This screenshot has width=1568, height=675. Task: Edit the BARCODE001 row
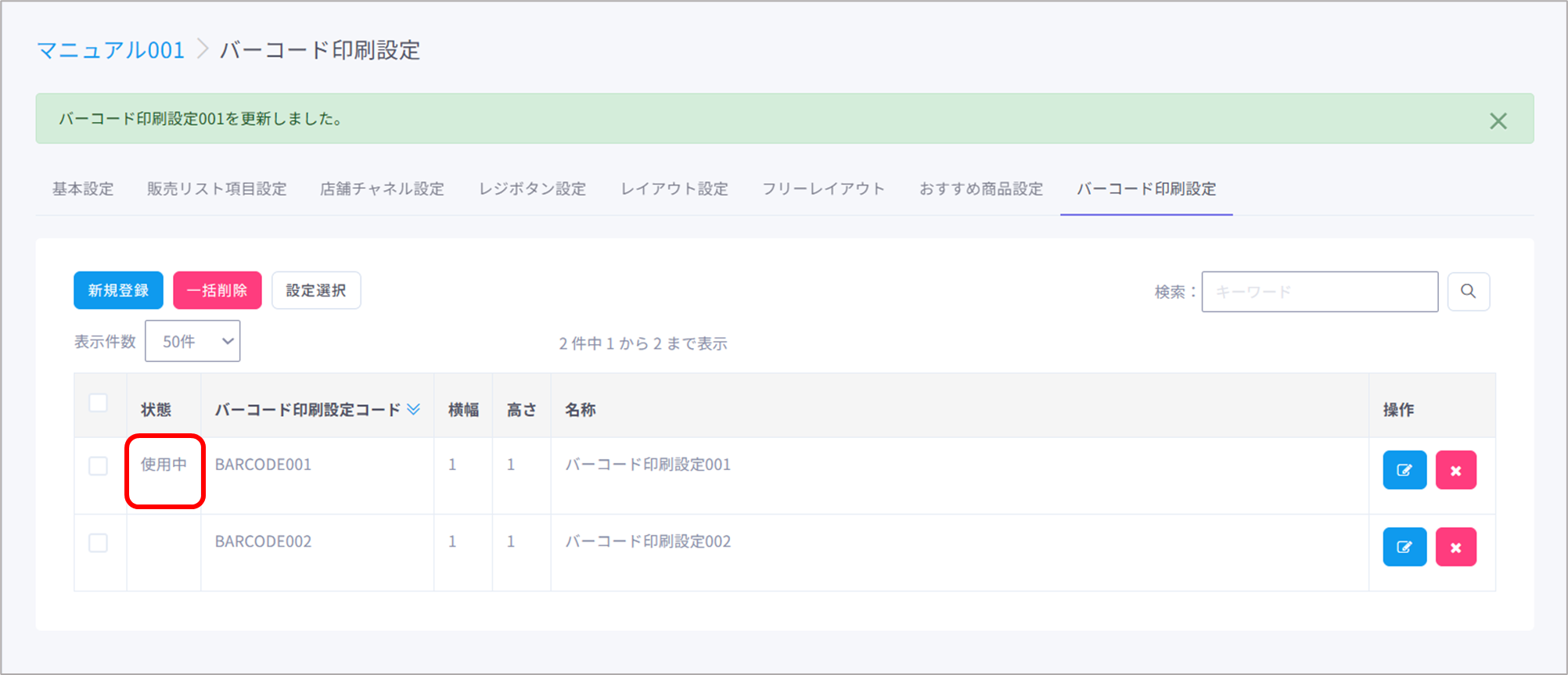coord(1404,470)
